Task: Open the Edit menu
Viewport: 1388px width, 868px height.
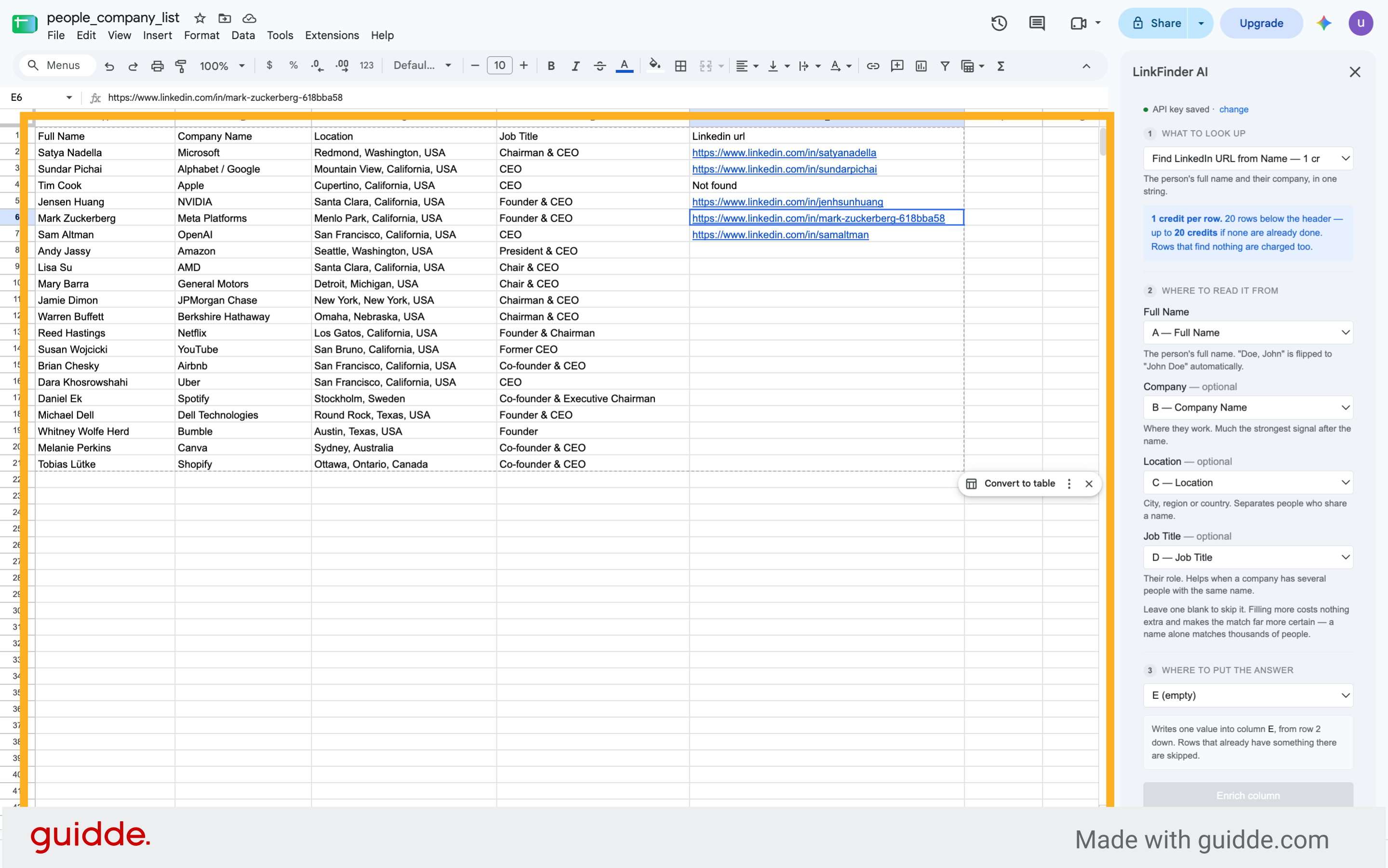Action: coord(86,36)
